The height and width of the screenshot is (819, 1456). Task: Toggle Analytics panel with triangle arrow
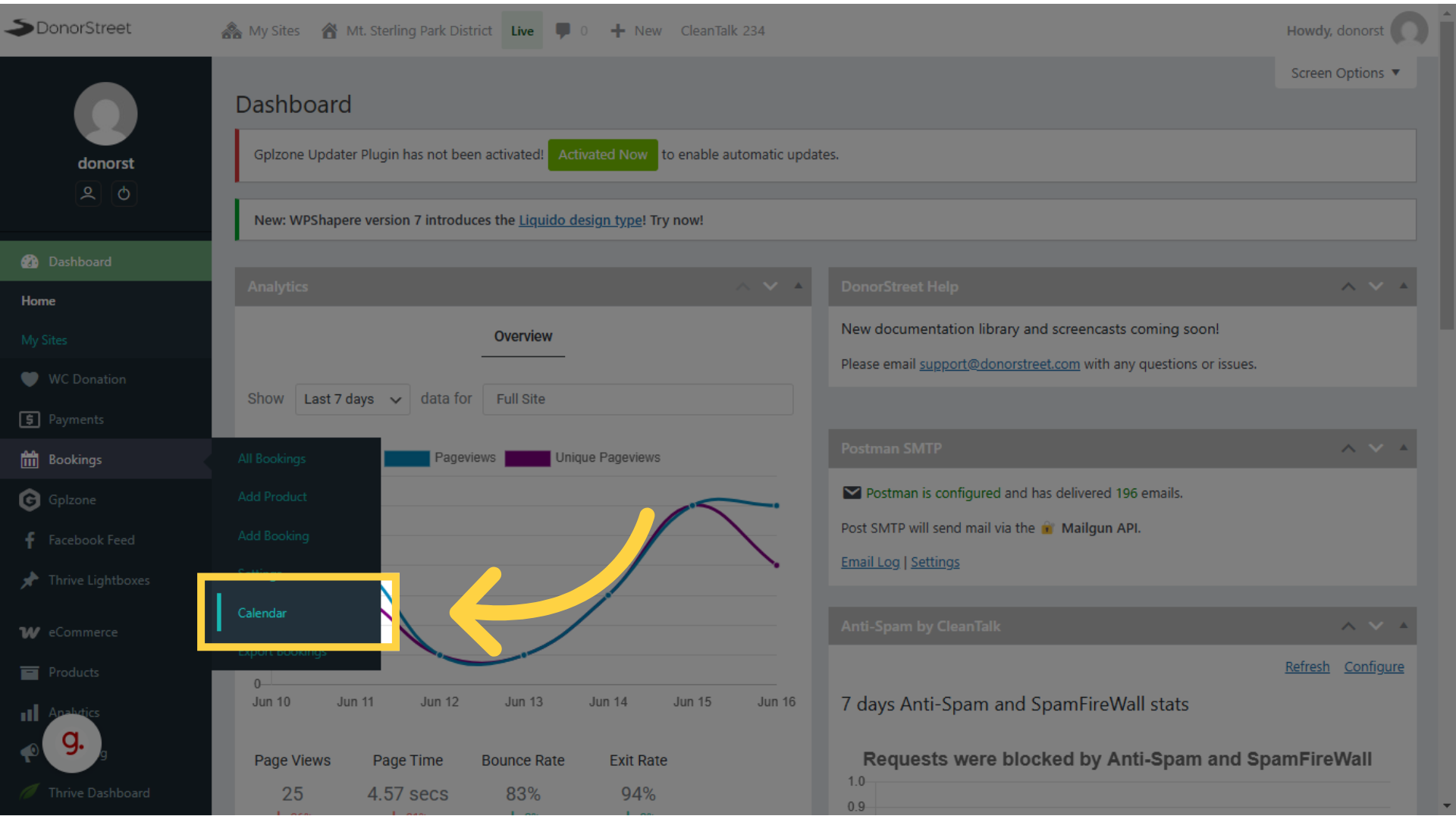pyautogui.click(x=798, y=287)
